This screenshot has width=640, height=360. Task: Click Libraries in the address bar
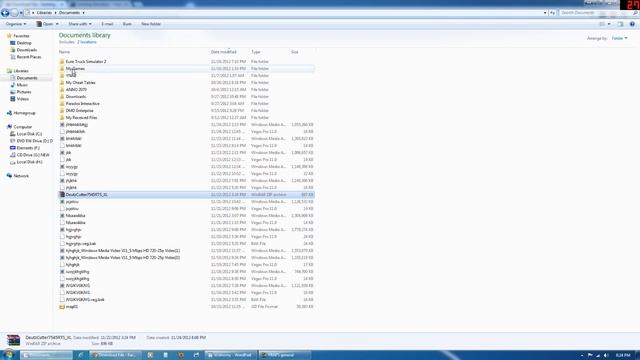coord(44,13)
